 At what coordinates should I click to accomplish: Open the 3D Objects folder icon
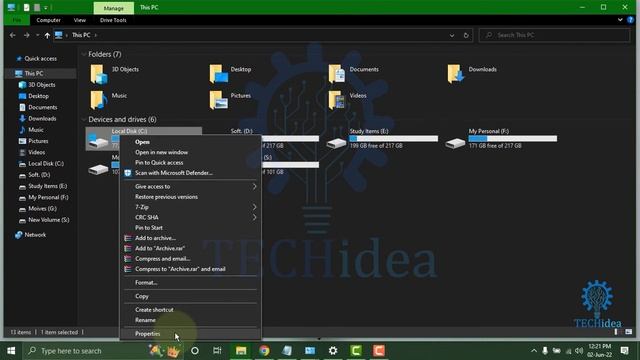(99, 74)
